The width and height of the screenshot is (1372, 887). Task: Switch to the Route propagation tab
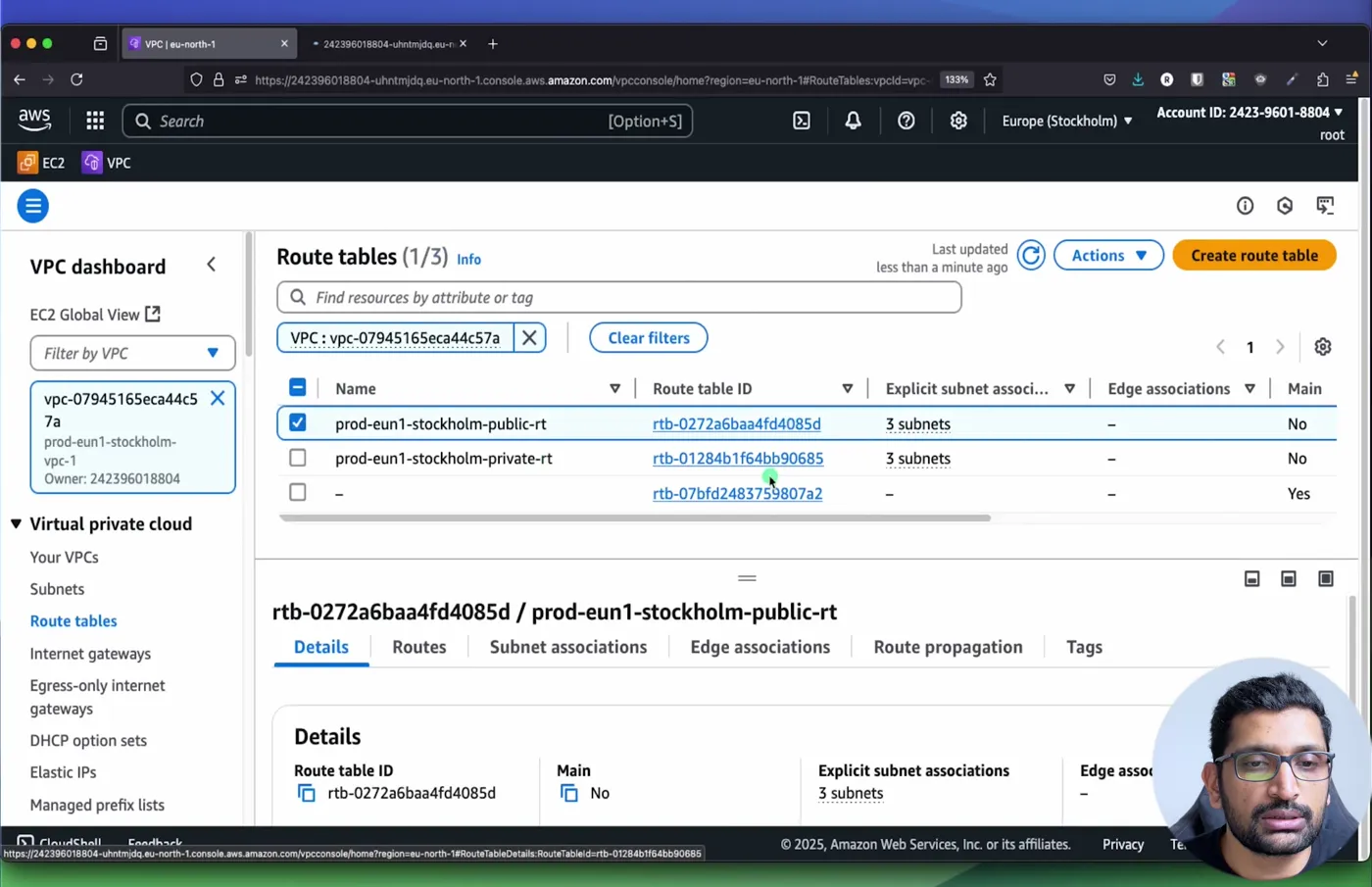[x=948, y=647]
